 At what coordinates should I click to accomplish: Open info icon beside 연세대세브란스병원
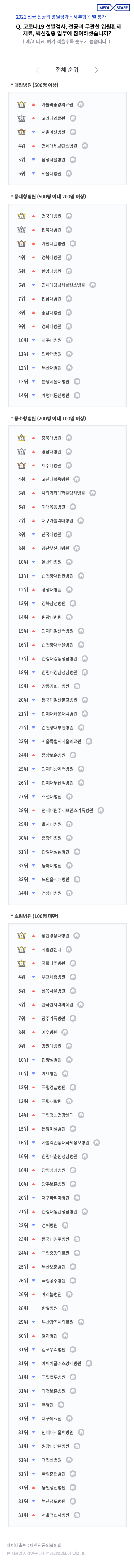click(x=85, y=146)
